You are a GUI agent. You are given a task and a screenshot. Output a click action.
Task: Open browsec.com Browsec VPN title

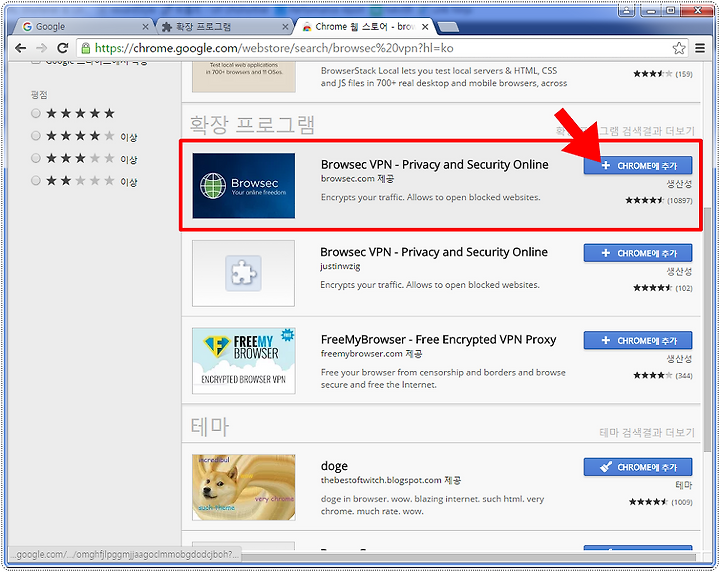[434, 164]
